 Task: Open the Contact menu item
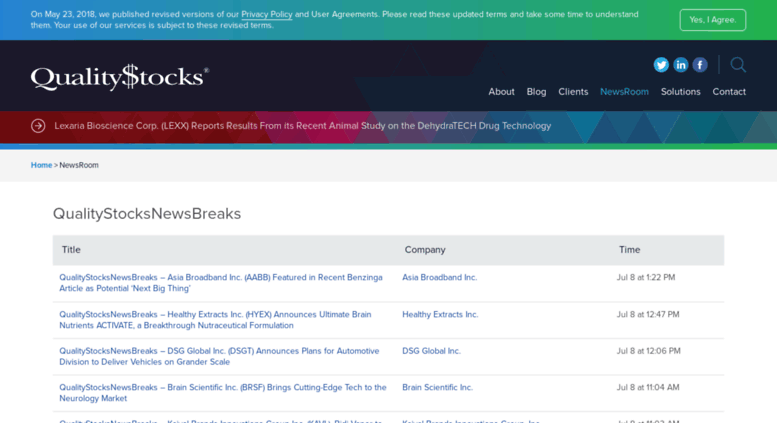[729, 92]
